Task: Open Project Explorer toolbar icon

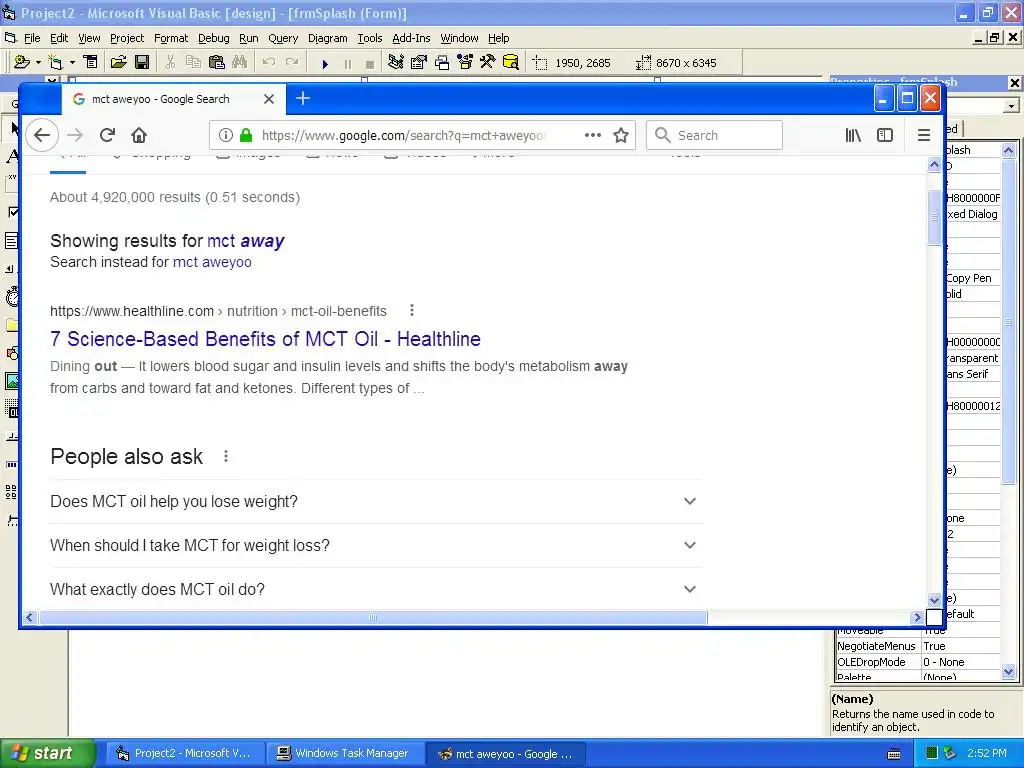Action: (x=396, y=62)
